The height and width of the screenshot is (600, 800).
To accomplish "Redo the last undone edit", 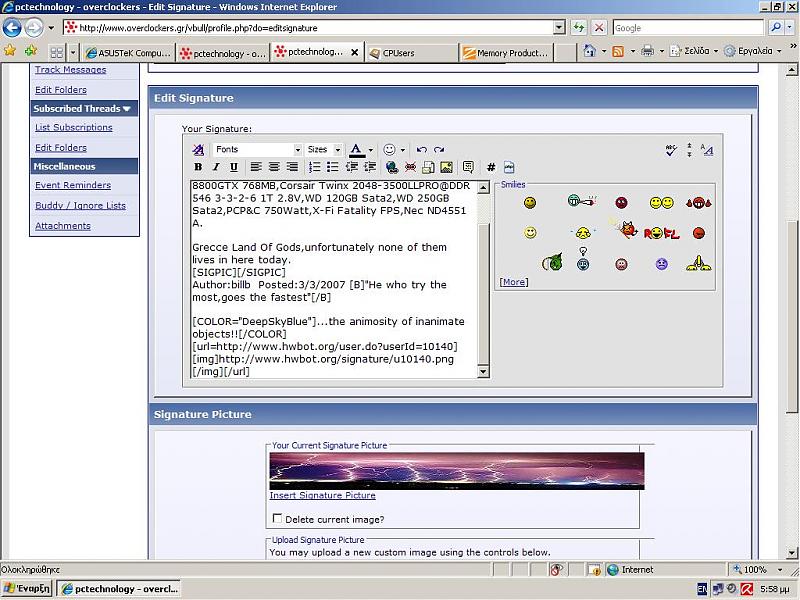I will (439, 149).
